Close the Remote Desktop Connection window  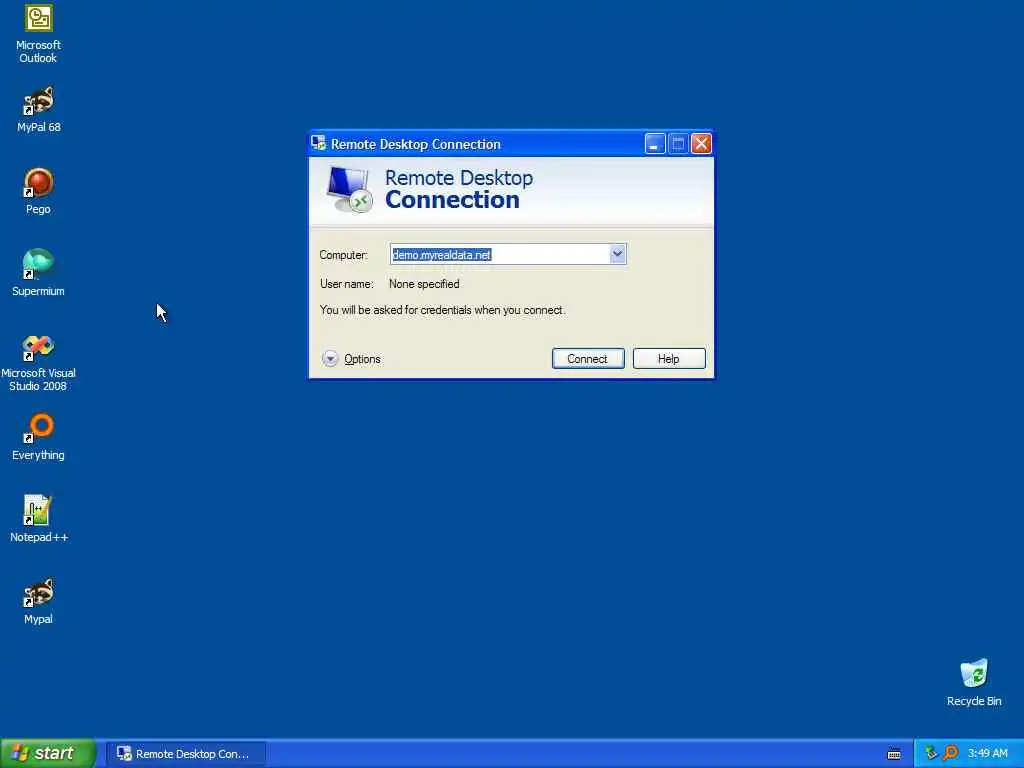click(701, 144)
